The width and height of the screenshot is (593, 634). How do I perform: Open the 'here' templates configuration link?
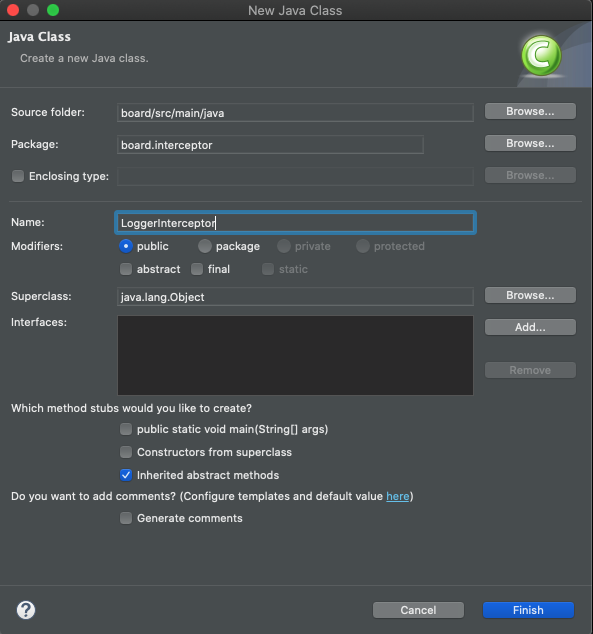click(x=398, y=496)
